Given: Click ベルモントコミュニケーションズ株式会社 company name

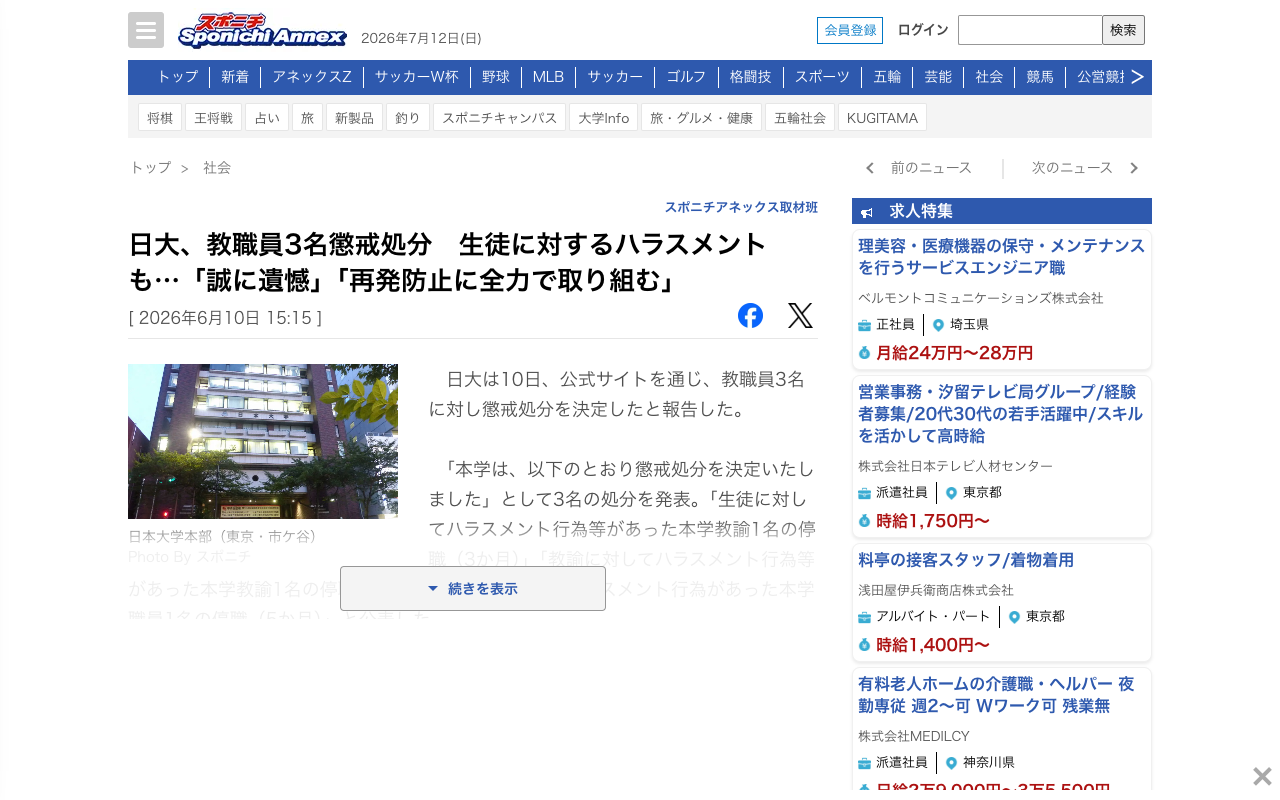Looking at the screenshot, I should pyautogui.click(x=981, y=298).
